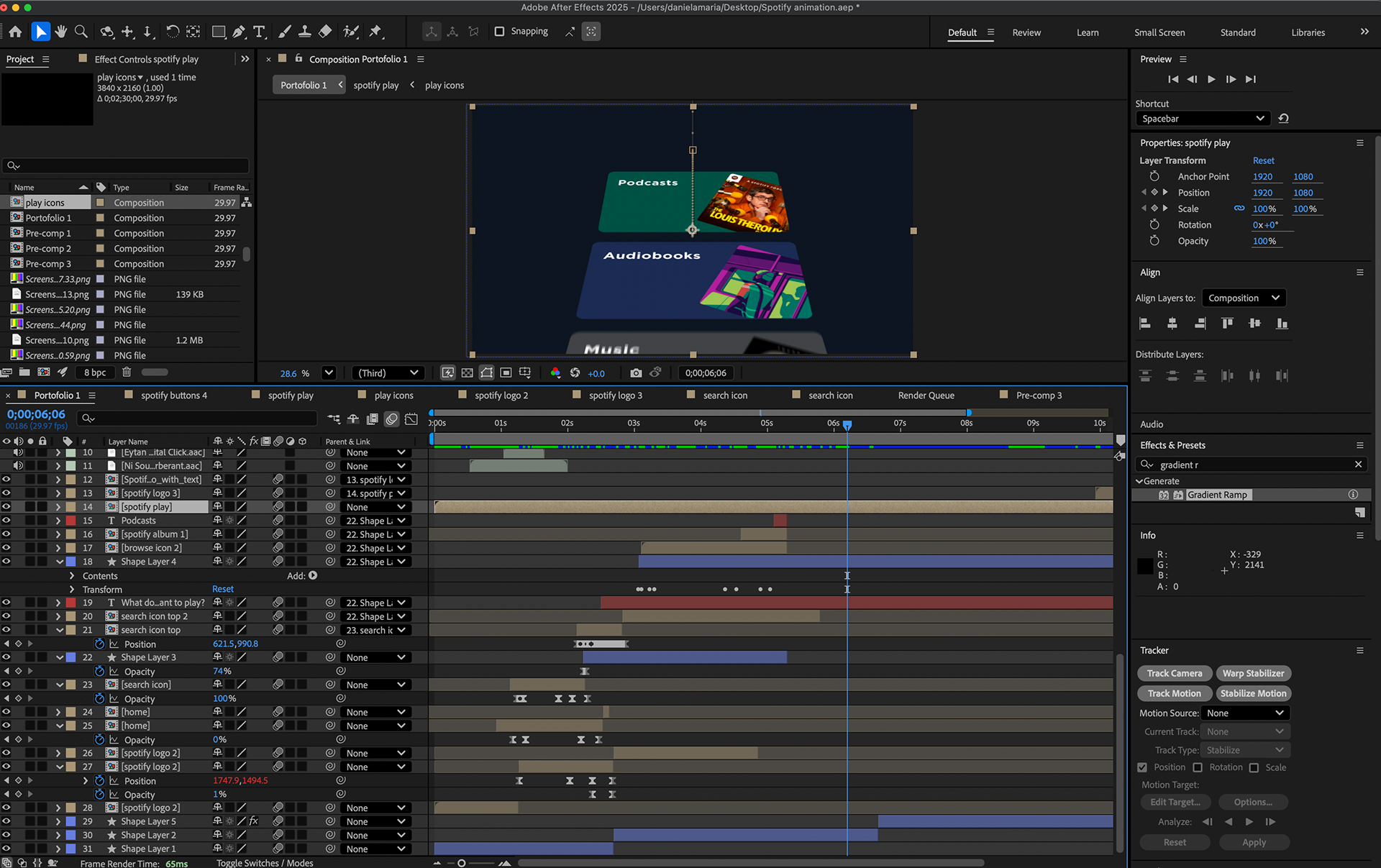Click the Play button in Preview panel
The image size is (1381, 868).
[1211, 79]
